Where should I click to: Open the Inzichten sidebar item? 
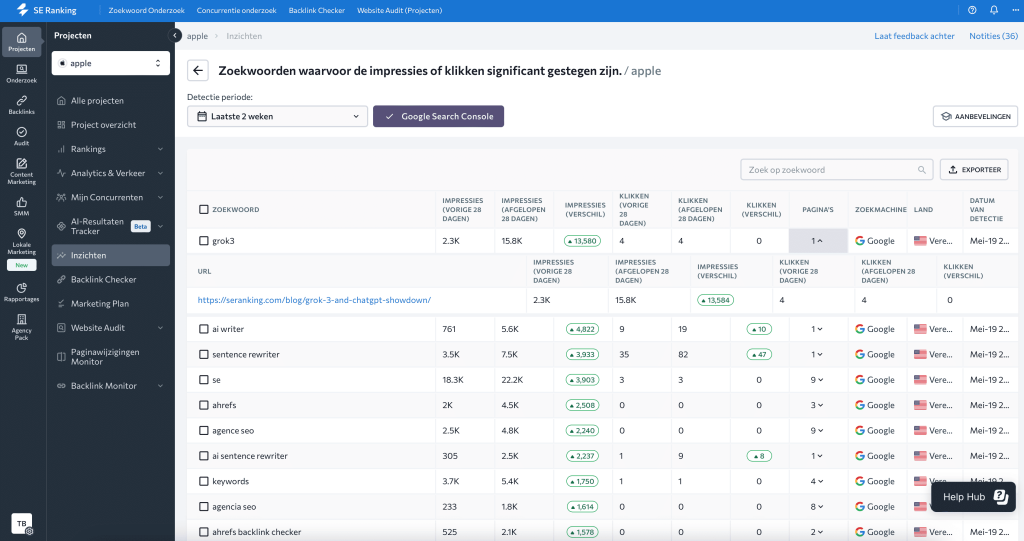110,255
